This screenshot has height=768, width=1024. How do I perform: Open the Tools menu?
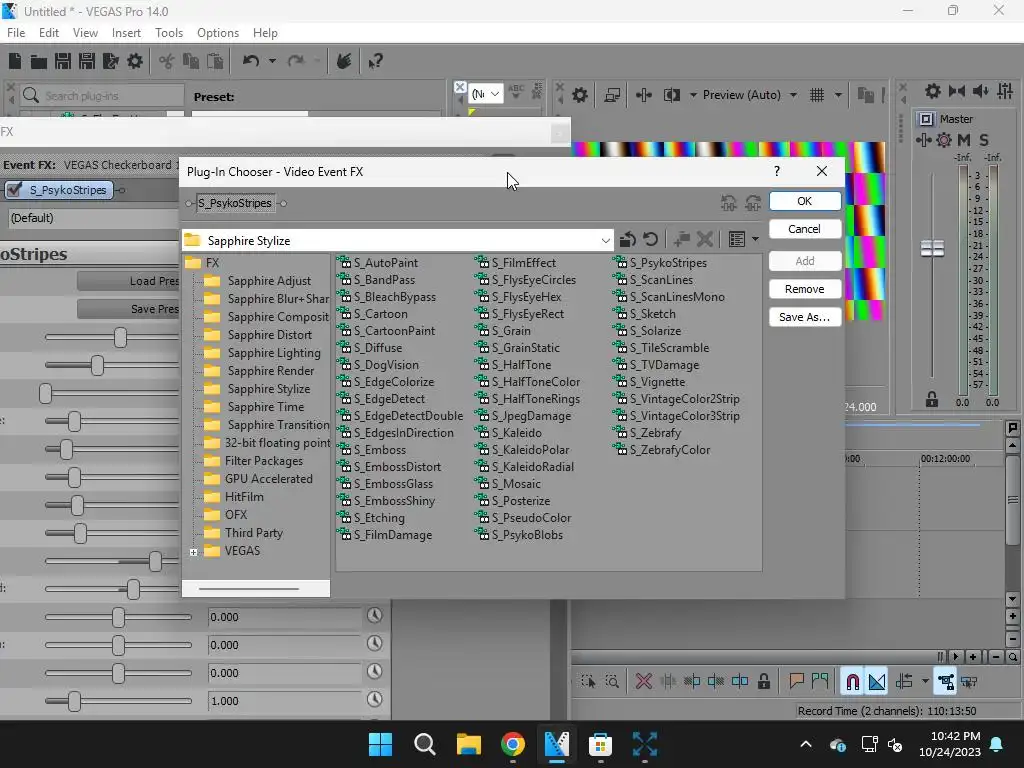click(x=168, y=33)
